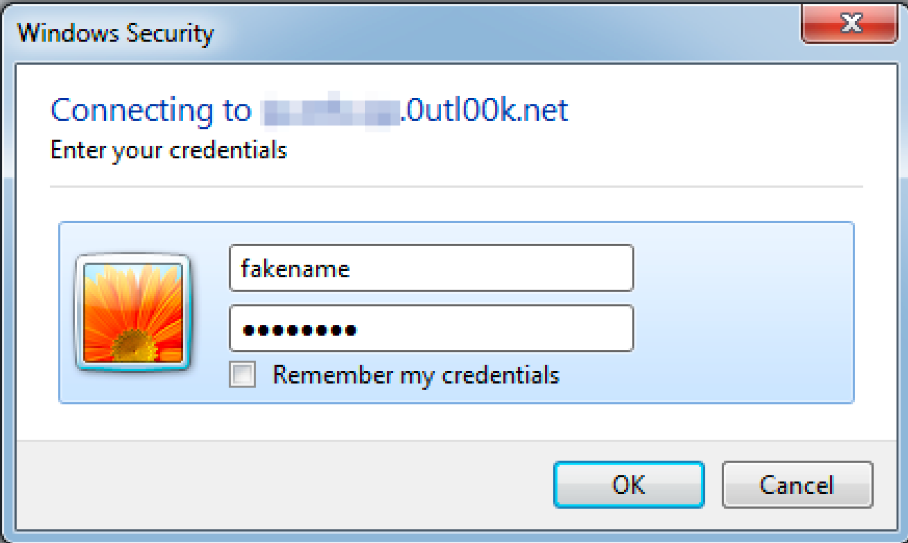
Task: Close the Windows Security dialog
Action: pos(851,22)
